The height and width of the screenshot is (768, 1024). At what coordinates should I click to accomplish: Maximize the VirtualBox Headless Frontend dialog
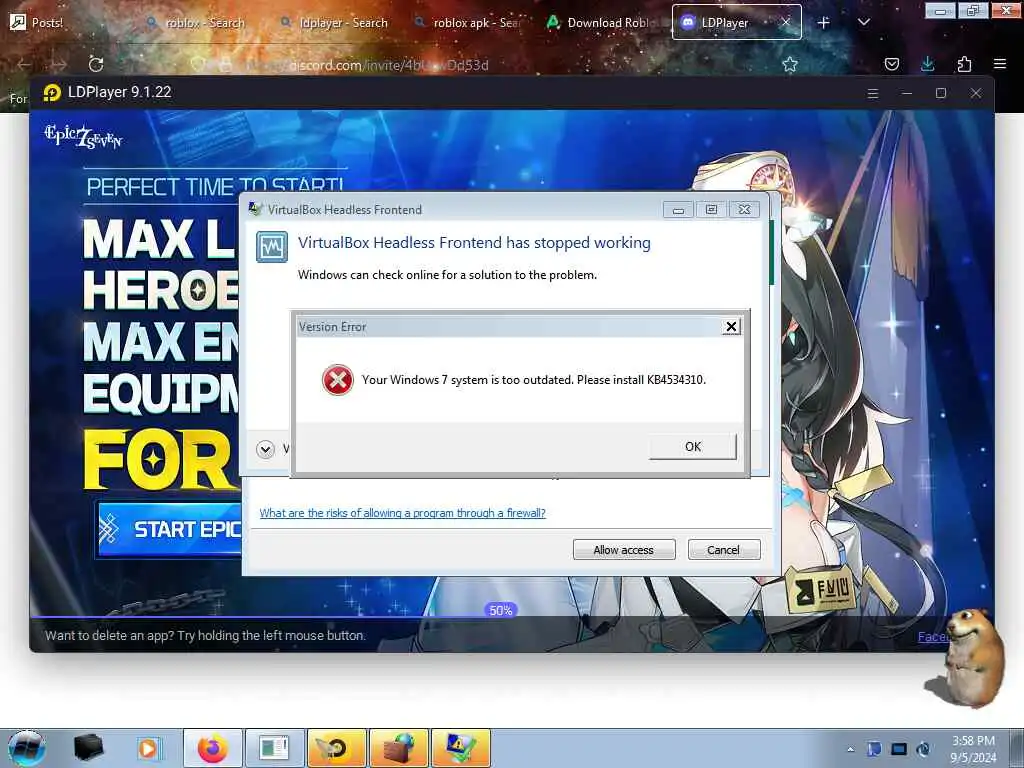click(711, 210)
